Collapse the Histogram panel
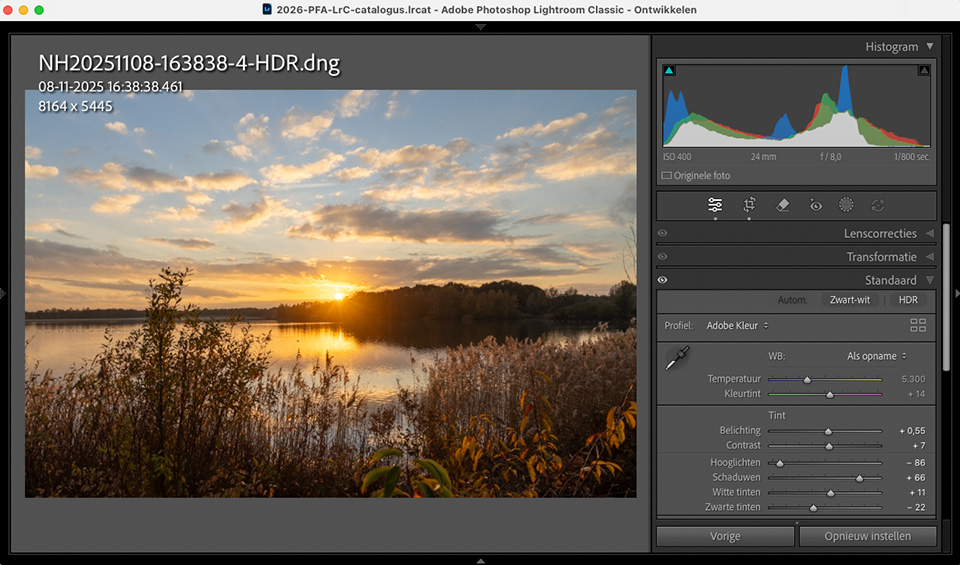The image size is (960, 565). pyautogui.click(x=930, y=47)
